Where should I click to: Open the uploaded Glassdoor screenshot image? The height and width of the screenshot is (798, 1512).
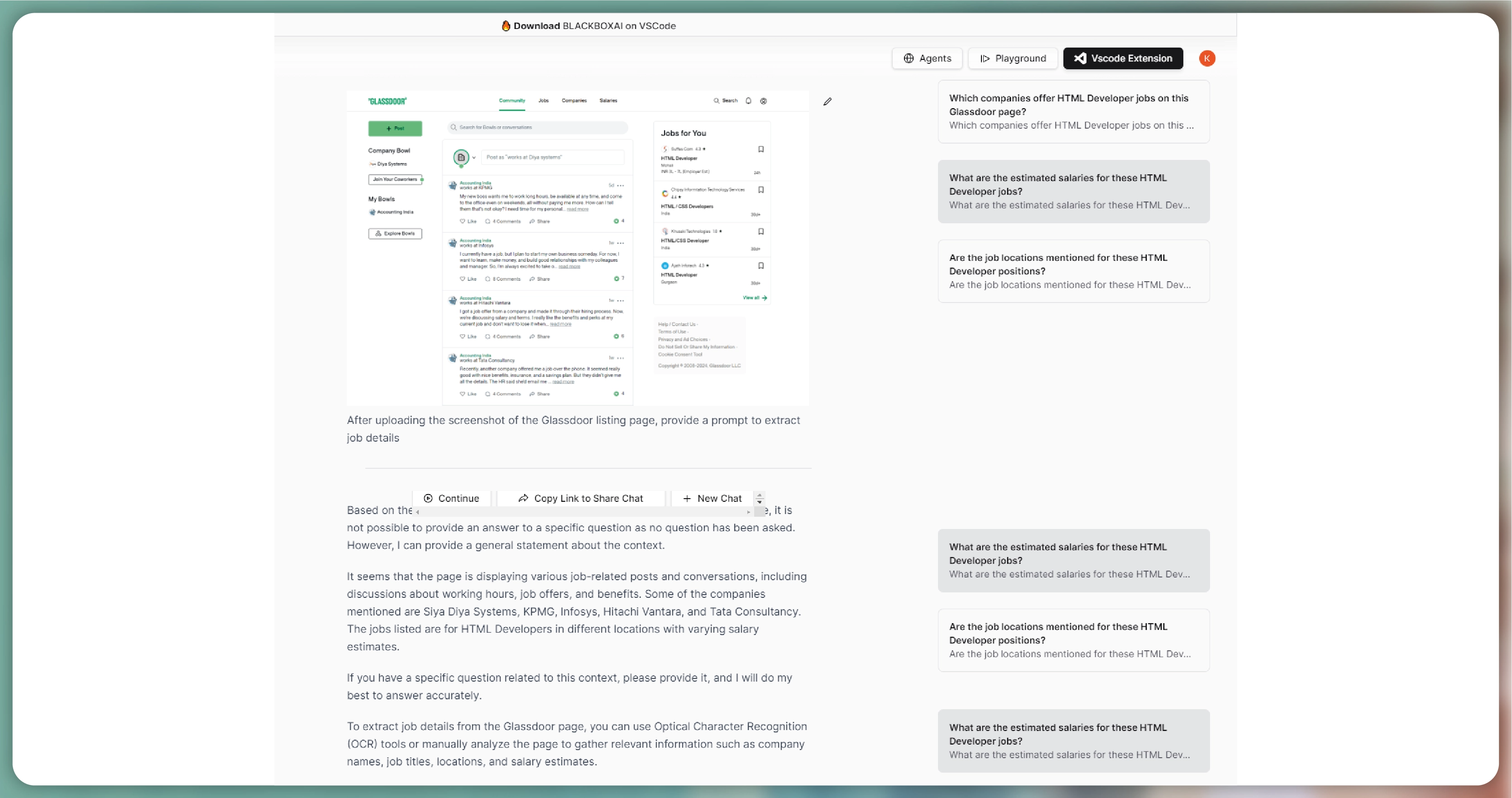(x=578, y=248)
